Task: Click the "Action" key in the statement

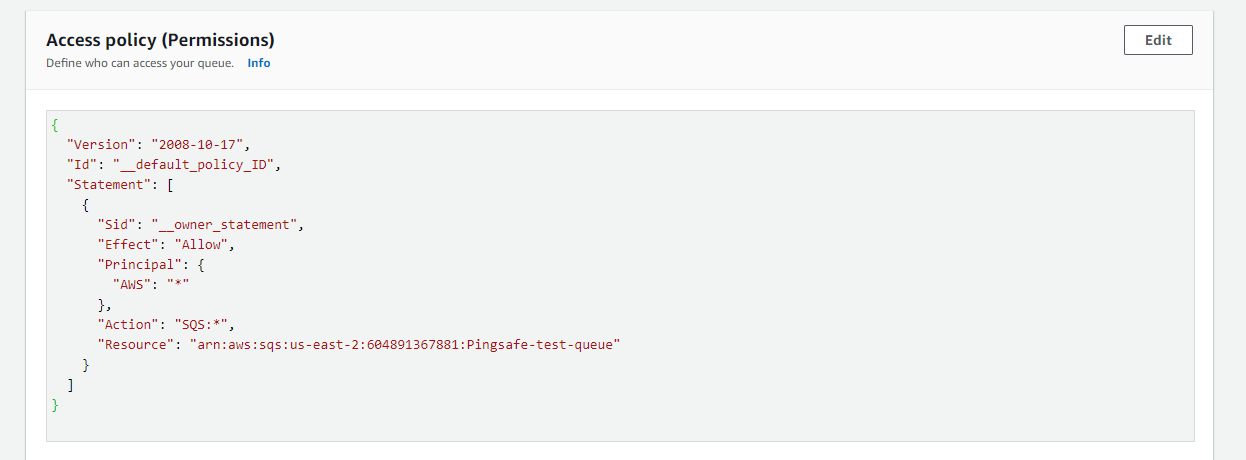Action: (x=131, y=325)
